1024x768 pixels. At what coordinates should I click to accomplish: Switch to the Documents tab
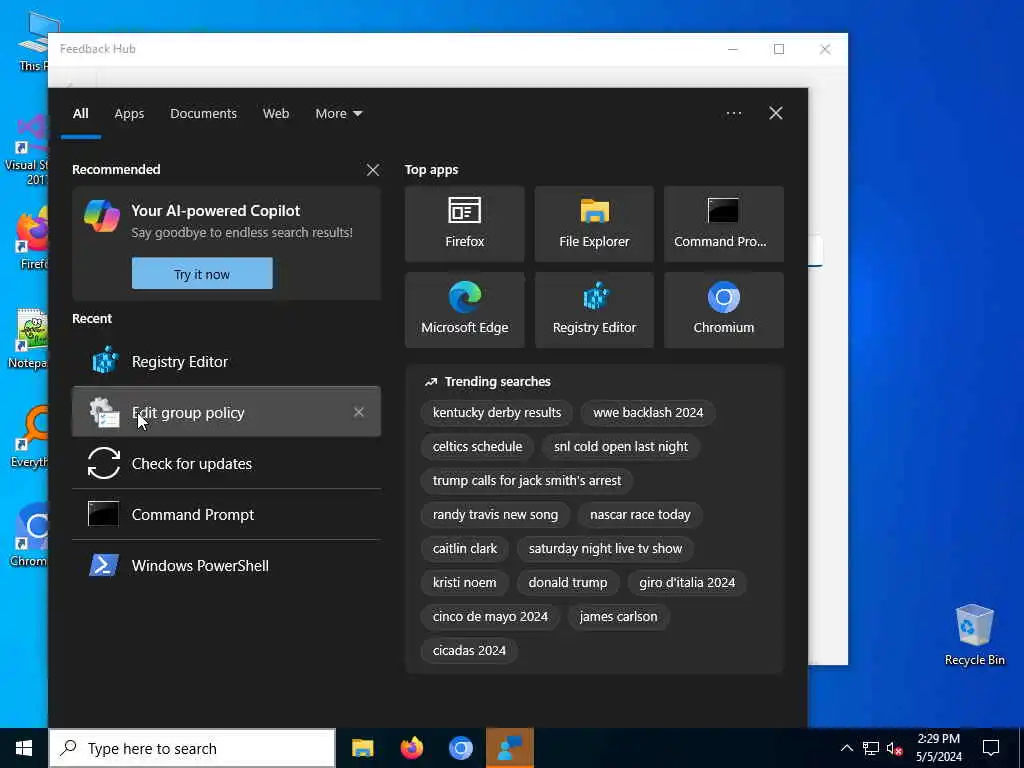pyautogui.click(x=203, y=114)
